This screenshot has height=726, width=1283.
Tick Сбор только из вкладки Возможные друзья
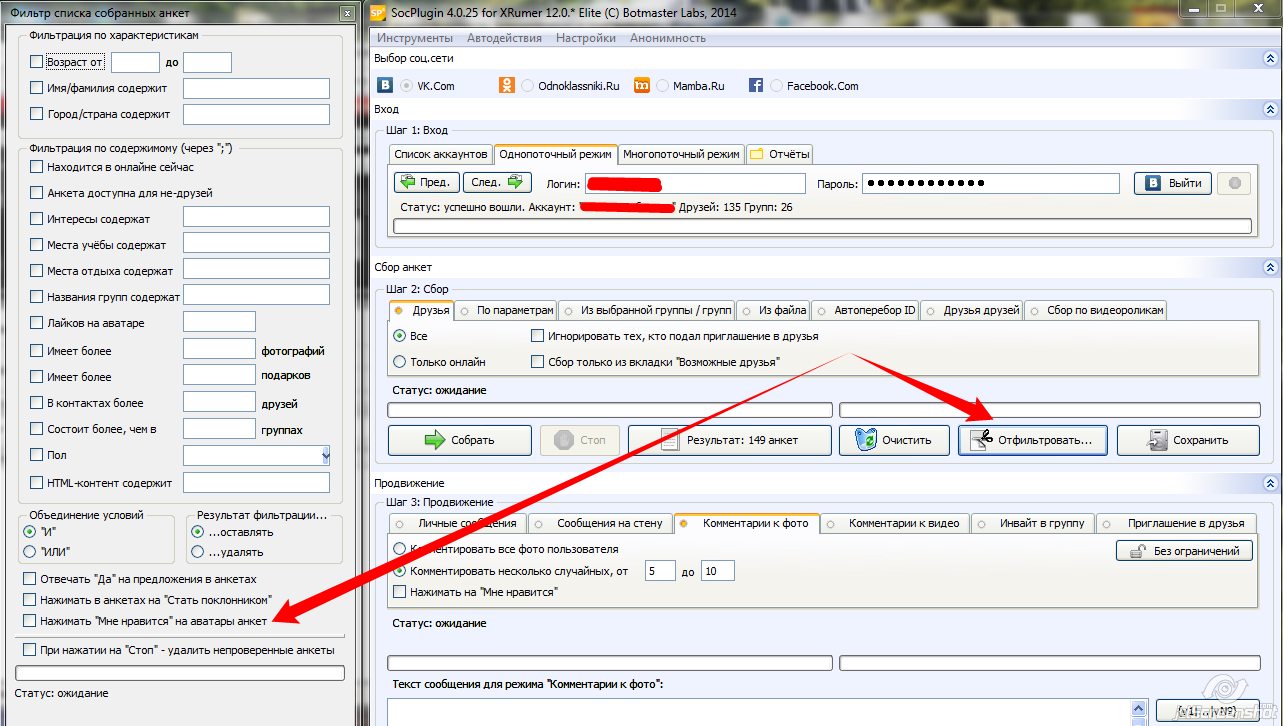click(538, 362)
